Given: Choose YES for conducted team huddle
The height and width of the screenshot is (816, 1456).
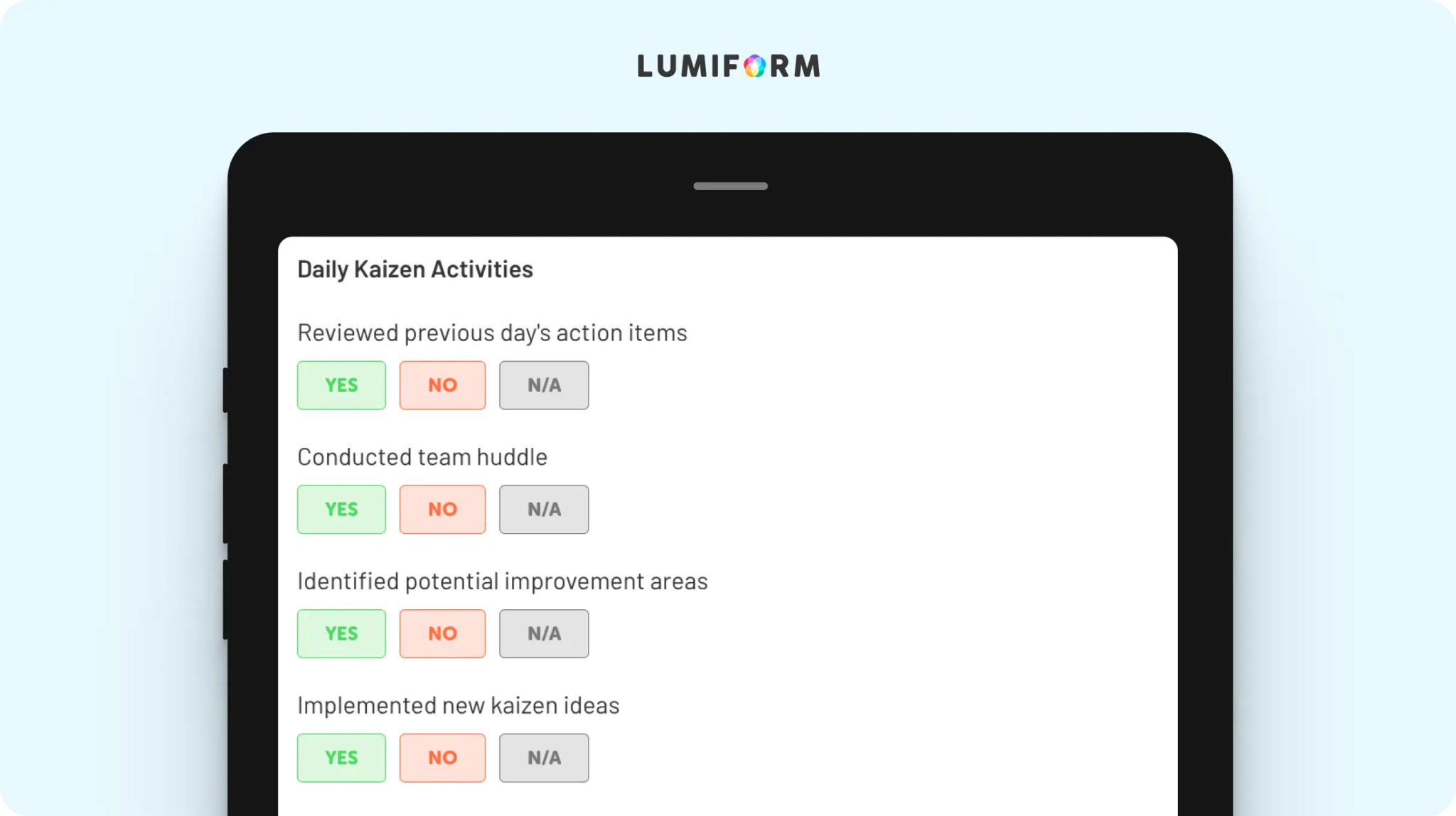Looking at the screenshot, I should click(341, 510).
